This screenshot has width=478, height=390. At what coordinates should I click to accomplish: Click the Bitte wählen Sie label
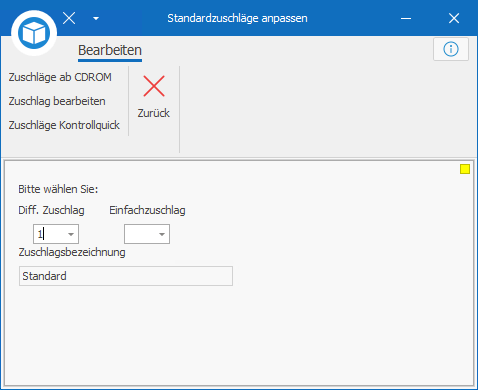(58, 189)
